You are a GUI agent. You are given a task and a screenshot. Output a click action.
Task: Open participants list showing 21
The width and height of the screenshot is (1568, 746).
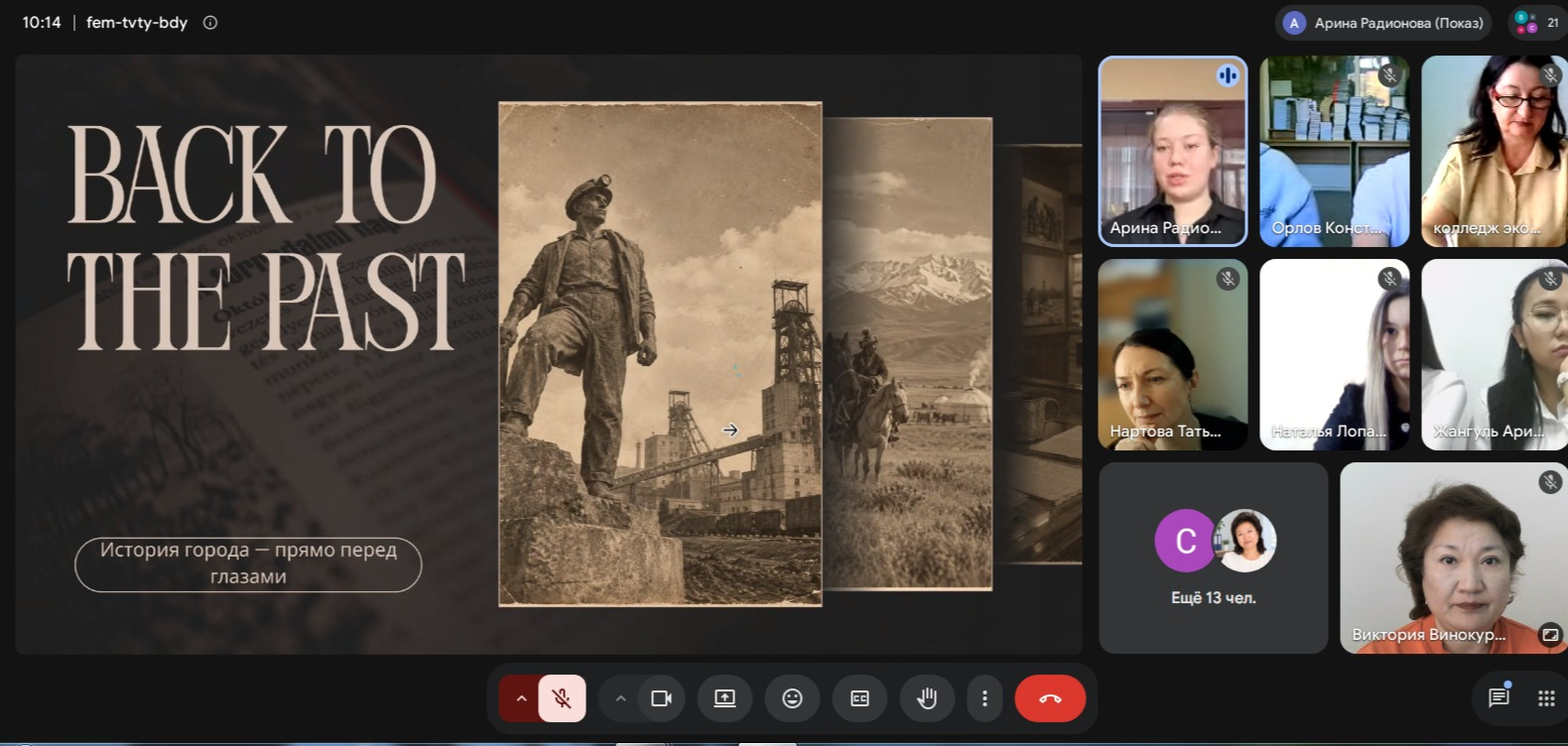[1537, 23]
